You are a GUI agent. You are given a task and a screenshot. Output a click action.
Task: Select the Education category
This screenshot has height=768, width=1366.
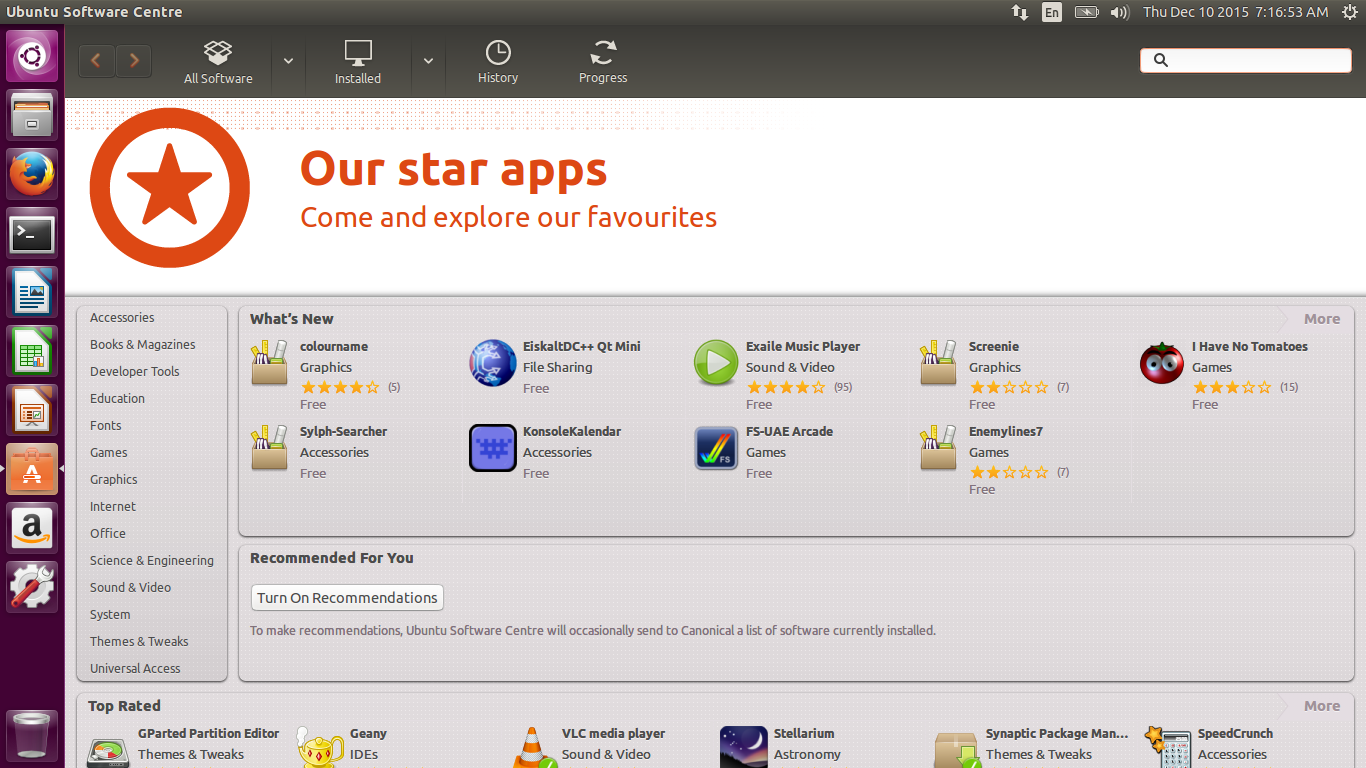(x=117, y=398)
